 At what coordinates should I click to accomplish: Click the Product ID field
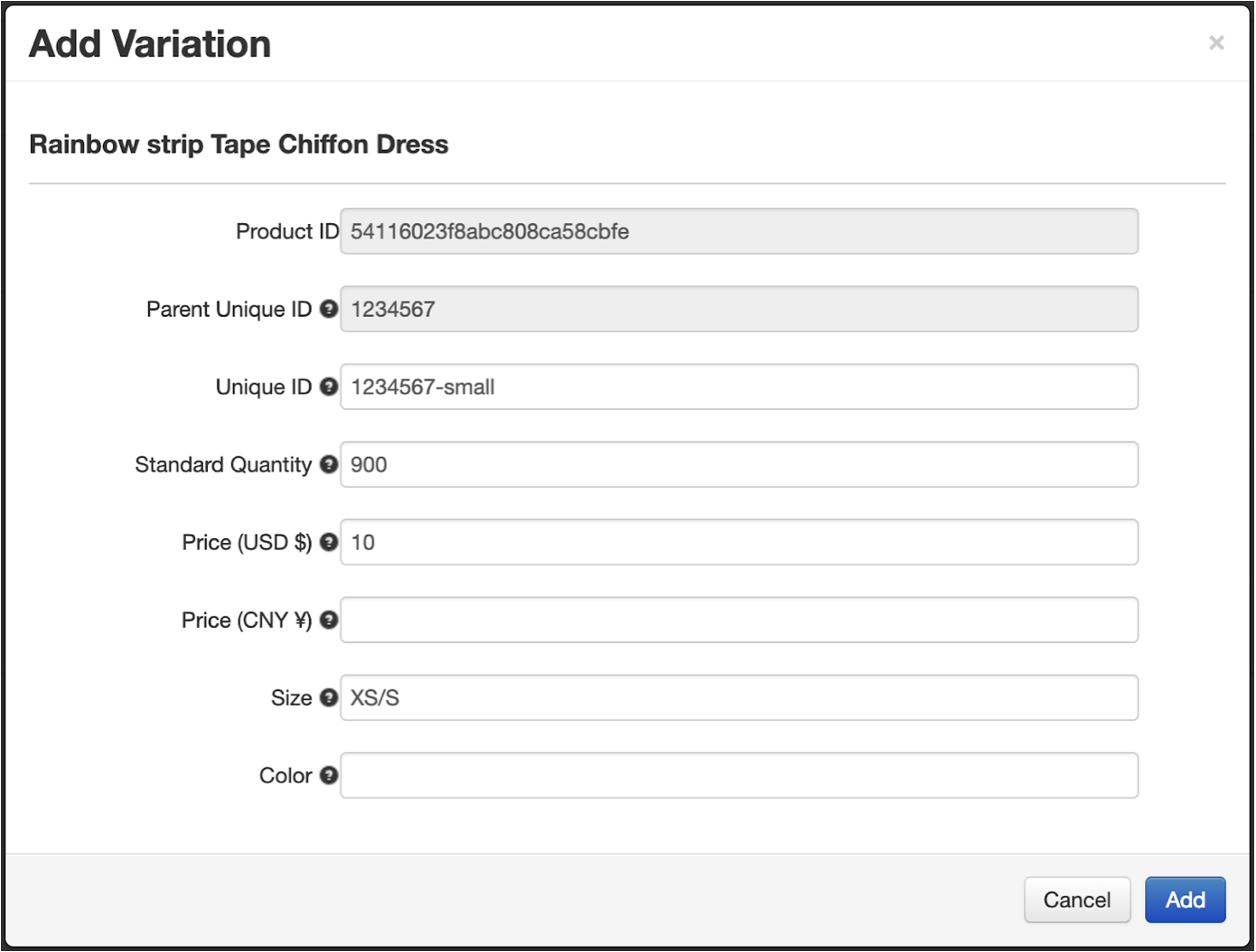tap(738, 231)
